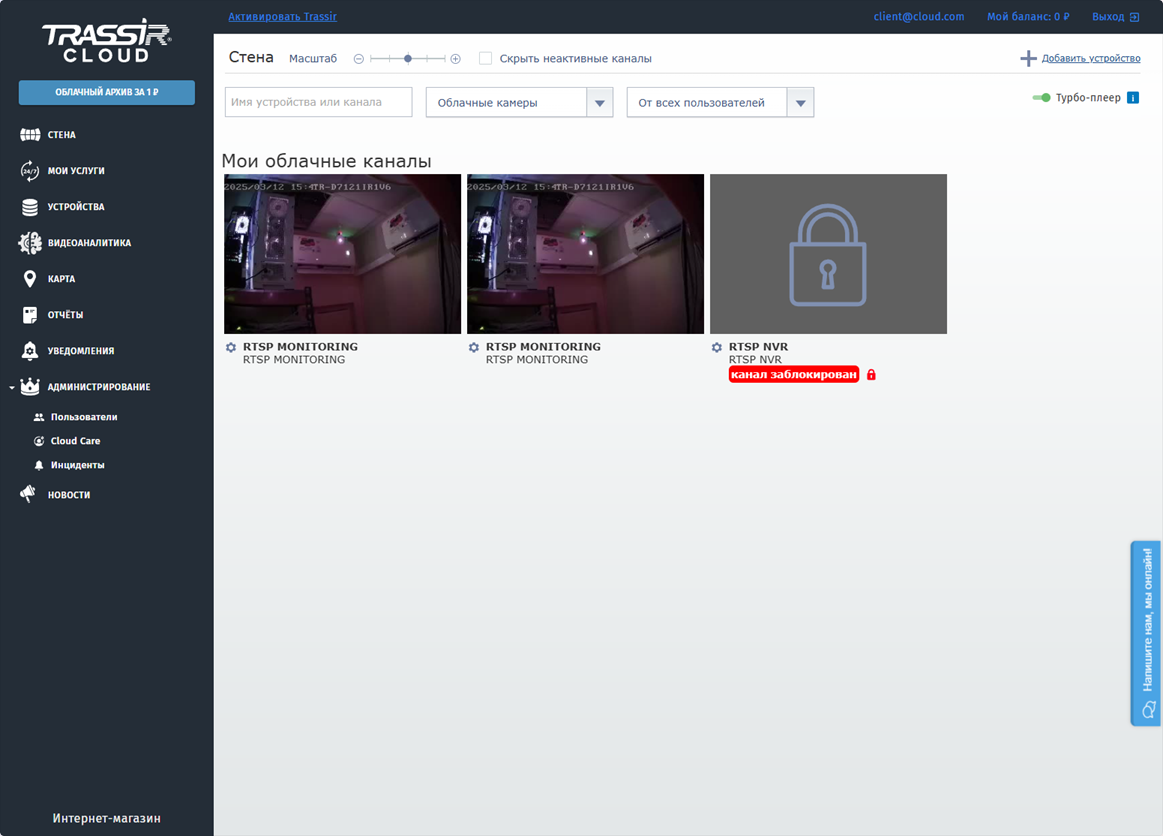Open the Карта map pin icon
Screen dimensions: 1163x836
pos(30,279)
